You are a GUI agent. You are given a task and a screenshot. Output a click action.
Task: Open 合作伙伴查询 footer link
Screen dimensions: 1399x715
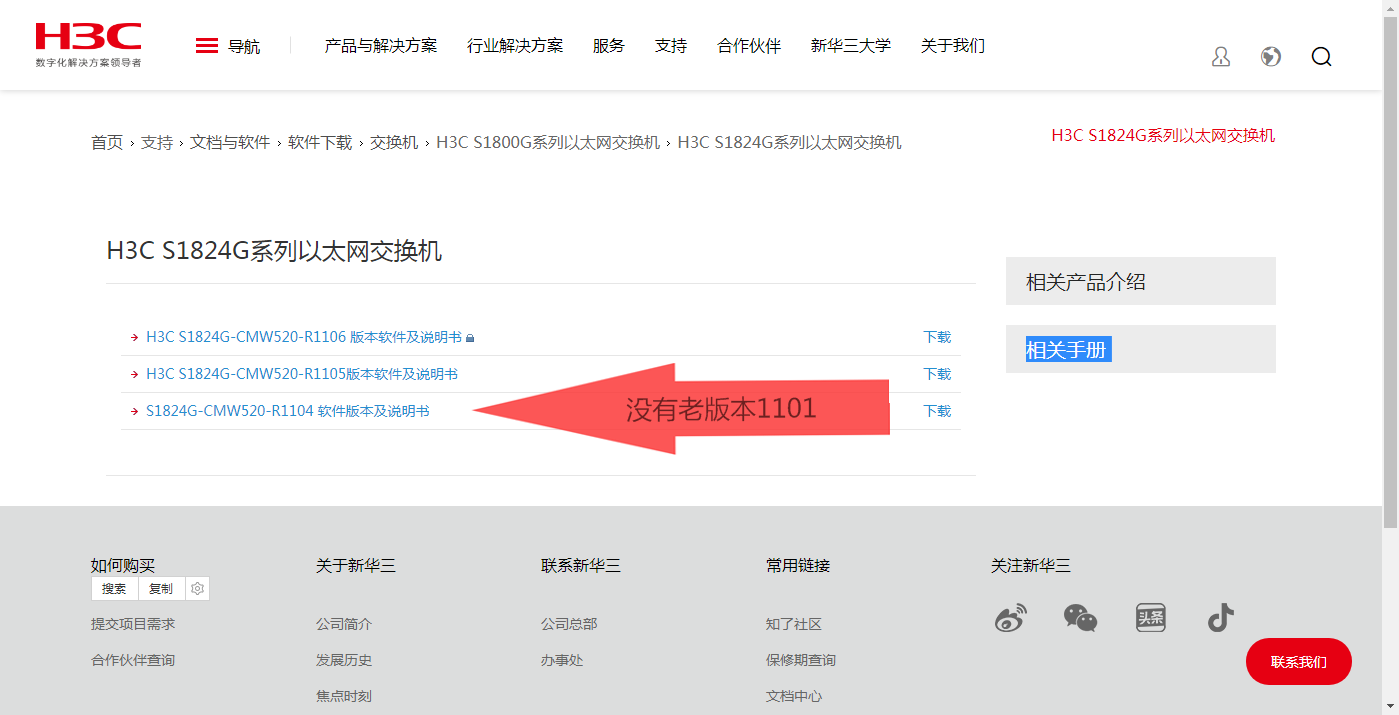133,660
